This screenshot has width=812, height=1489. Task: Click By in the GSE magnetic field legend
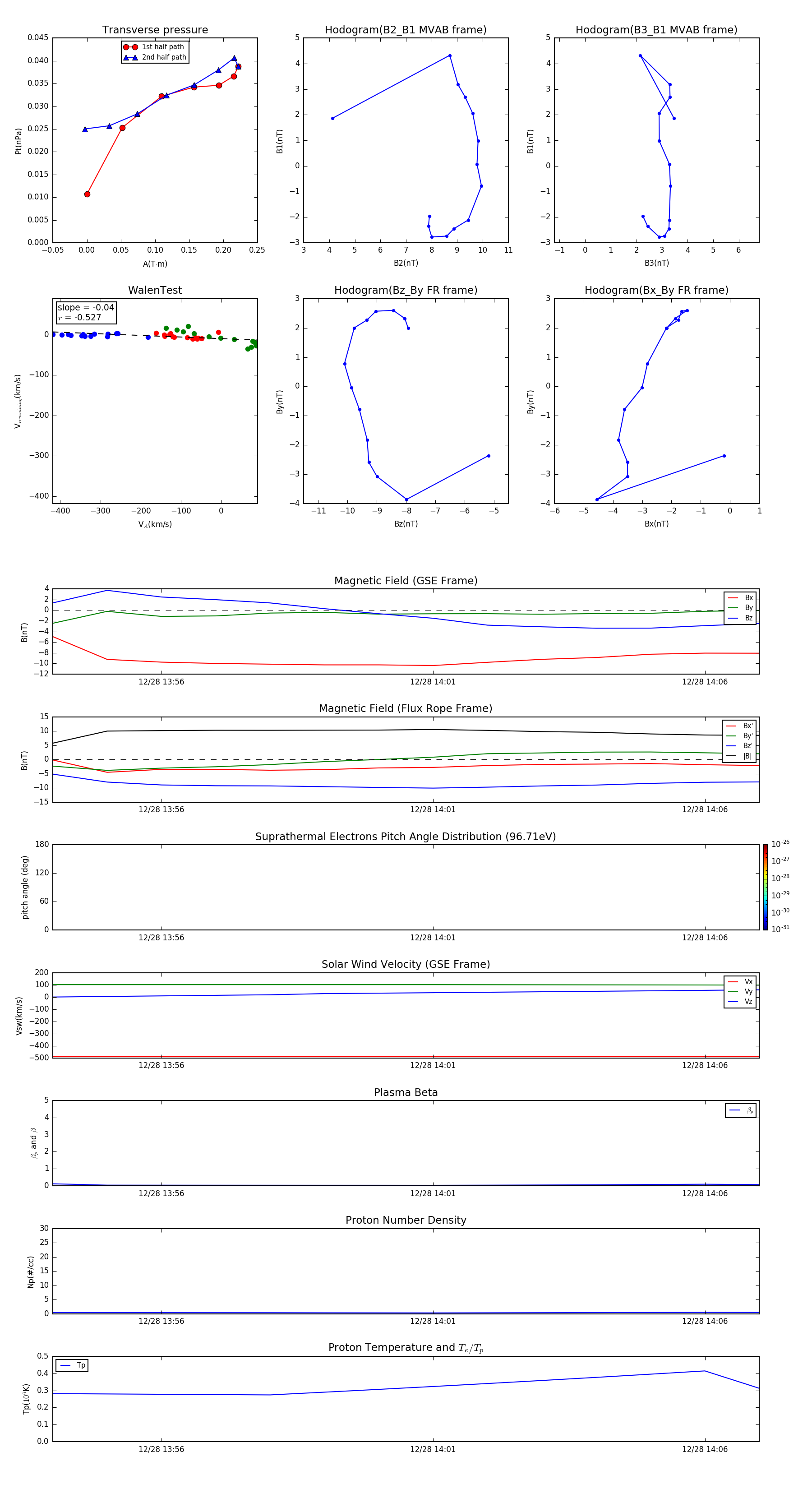pos(740,607)
